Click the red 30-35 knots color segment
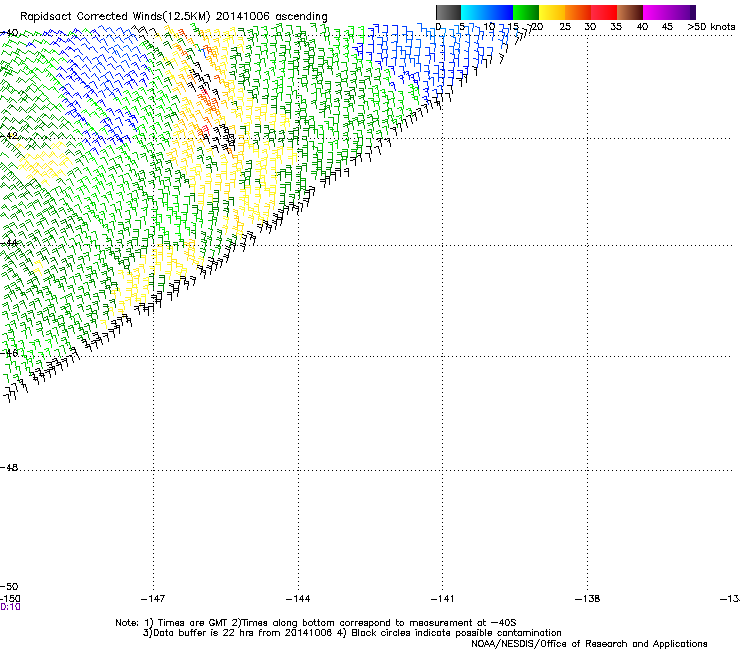This screenshot has width=740, height=650. pyautogui.click(x=604, y=12)
